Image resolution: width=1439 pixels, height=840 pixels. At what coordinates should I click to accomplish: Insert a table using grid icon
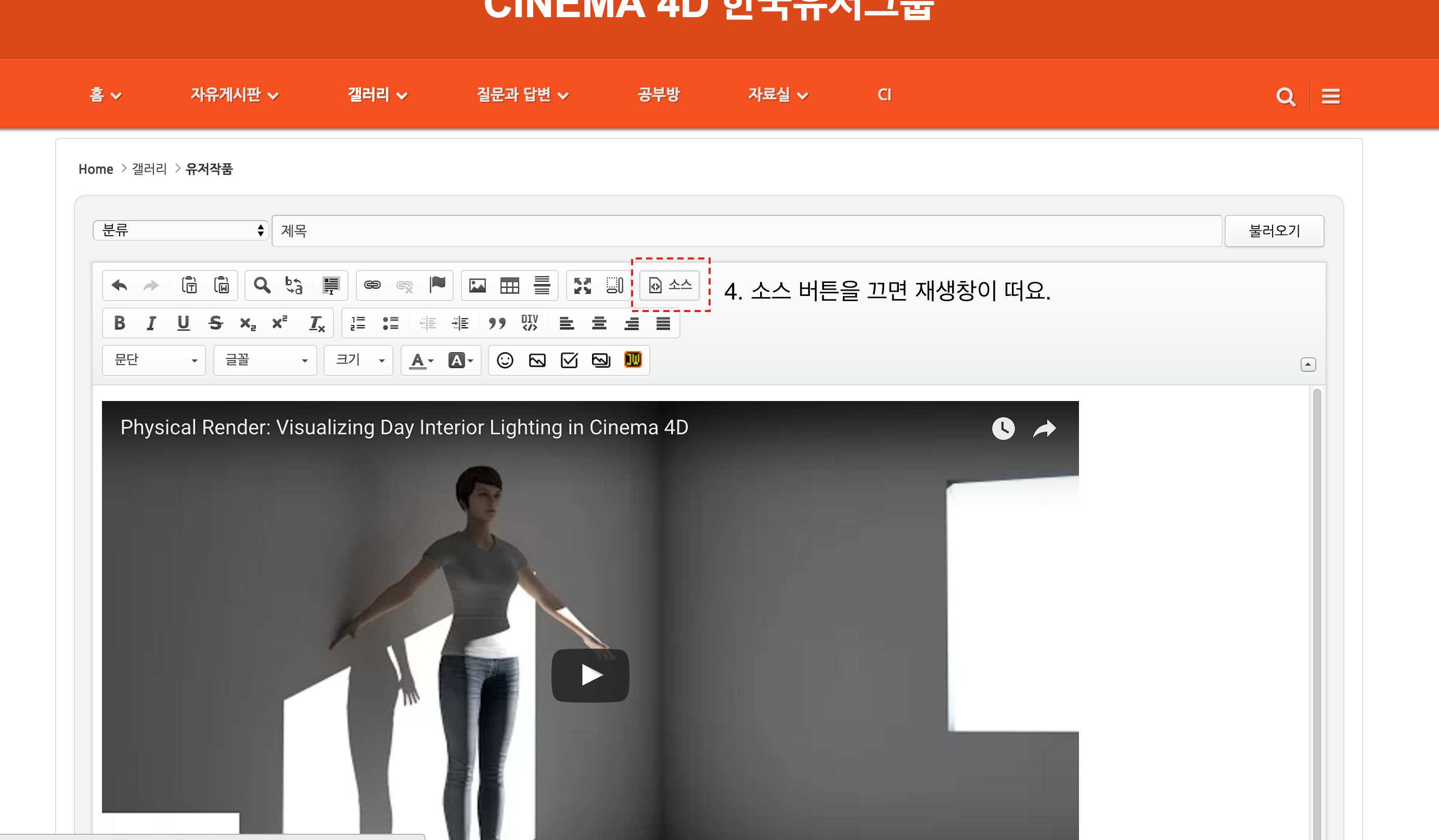pyautogui.click(x=509, y=285)
